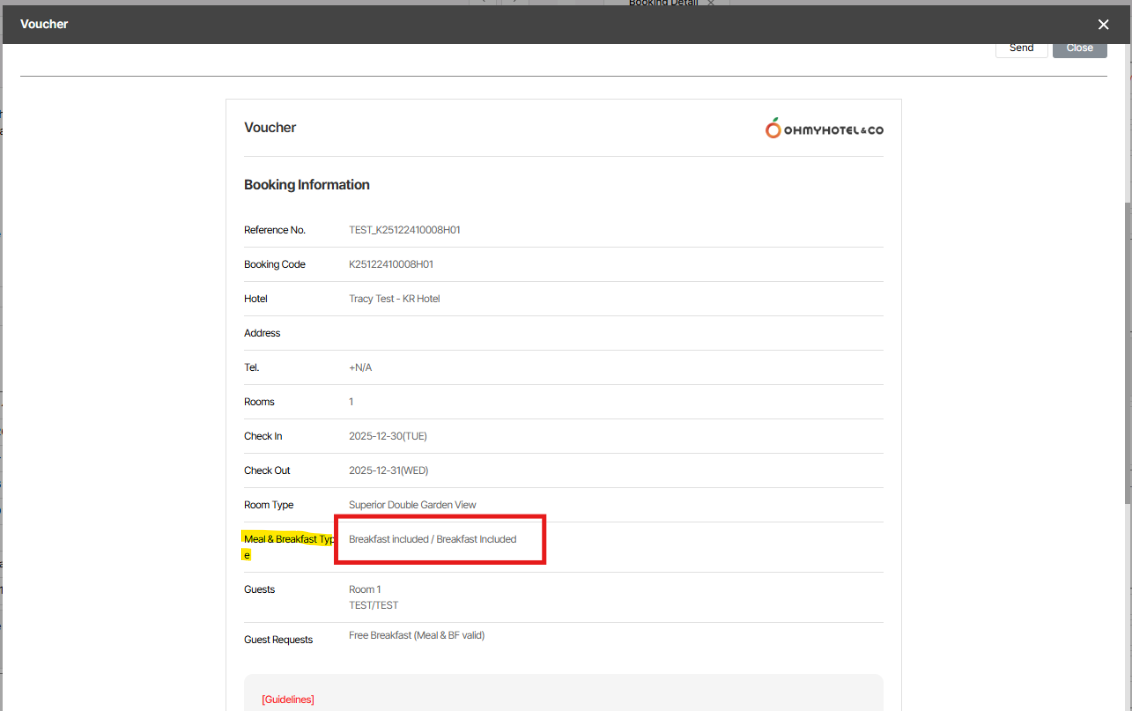The width and height of the screenshot is (1141, 716).
Task: Click the Check In label
Action: coord(263,436)
